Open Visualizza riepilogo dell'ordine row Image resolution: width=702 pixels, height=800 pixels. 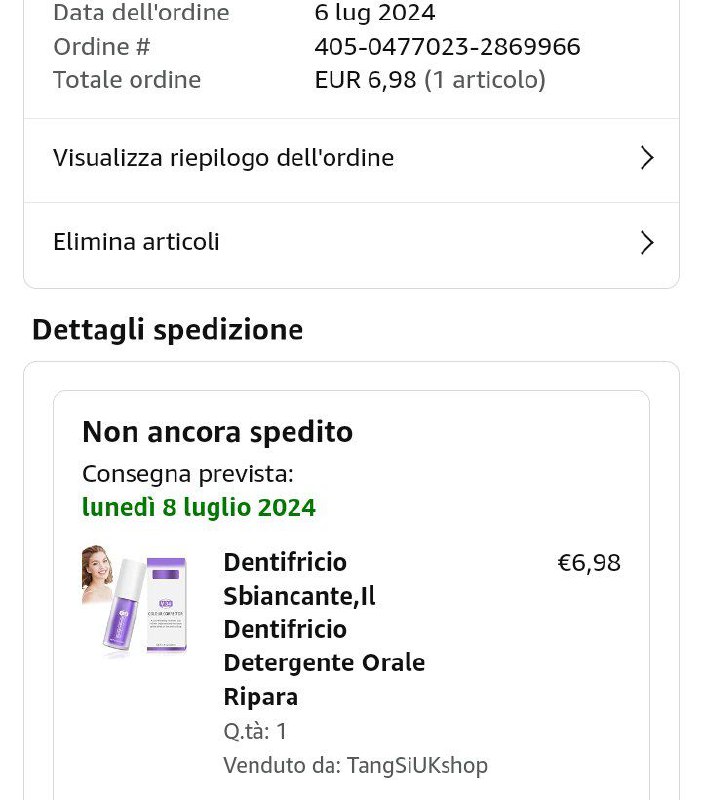[223, 158]
